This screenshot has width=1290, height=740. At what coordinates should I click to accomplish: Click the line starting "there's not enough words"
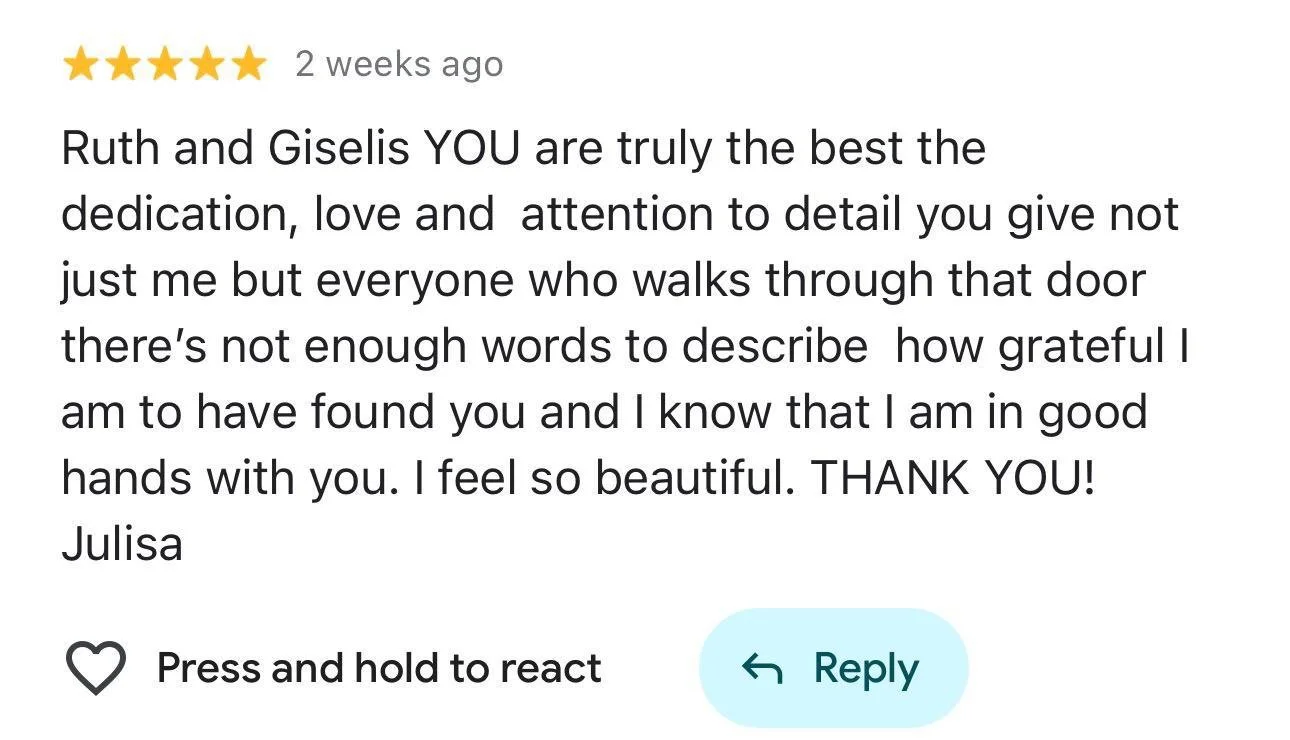pos(625,347)
